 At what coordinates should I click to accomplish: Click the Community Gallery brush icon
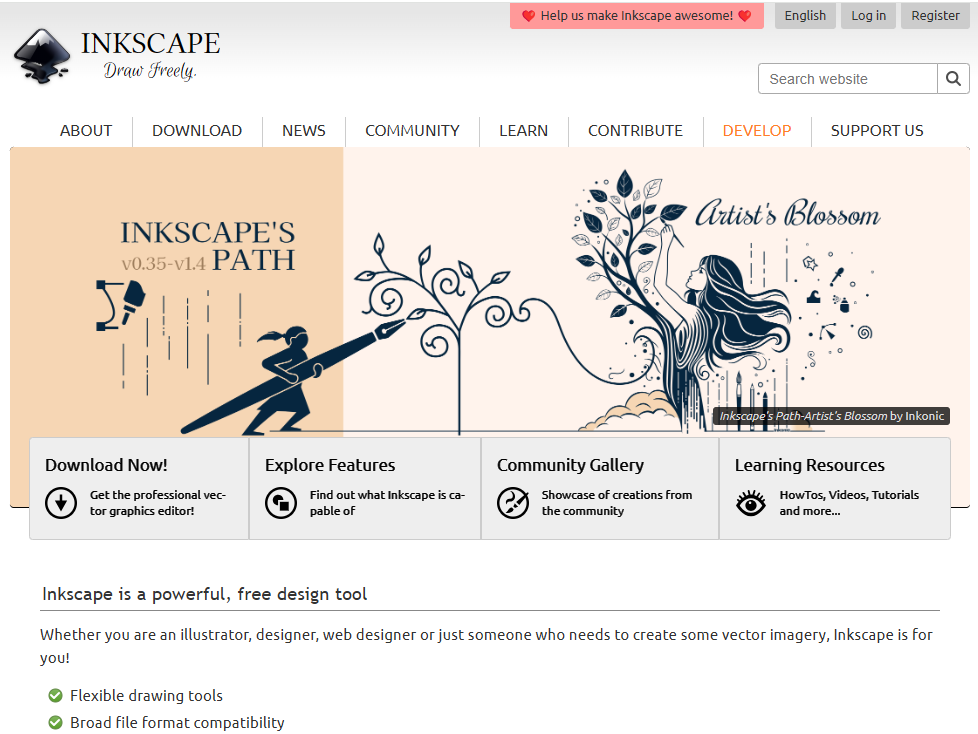tap(513, 502)
